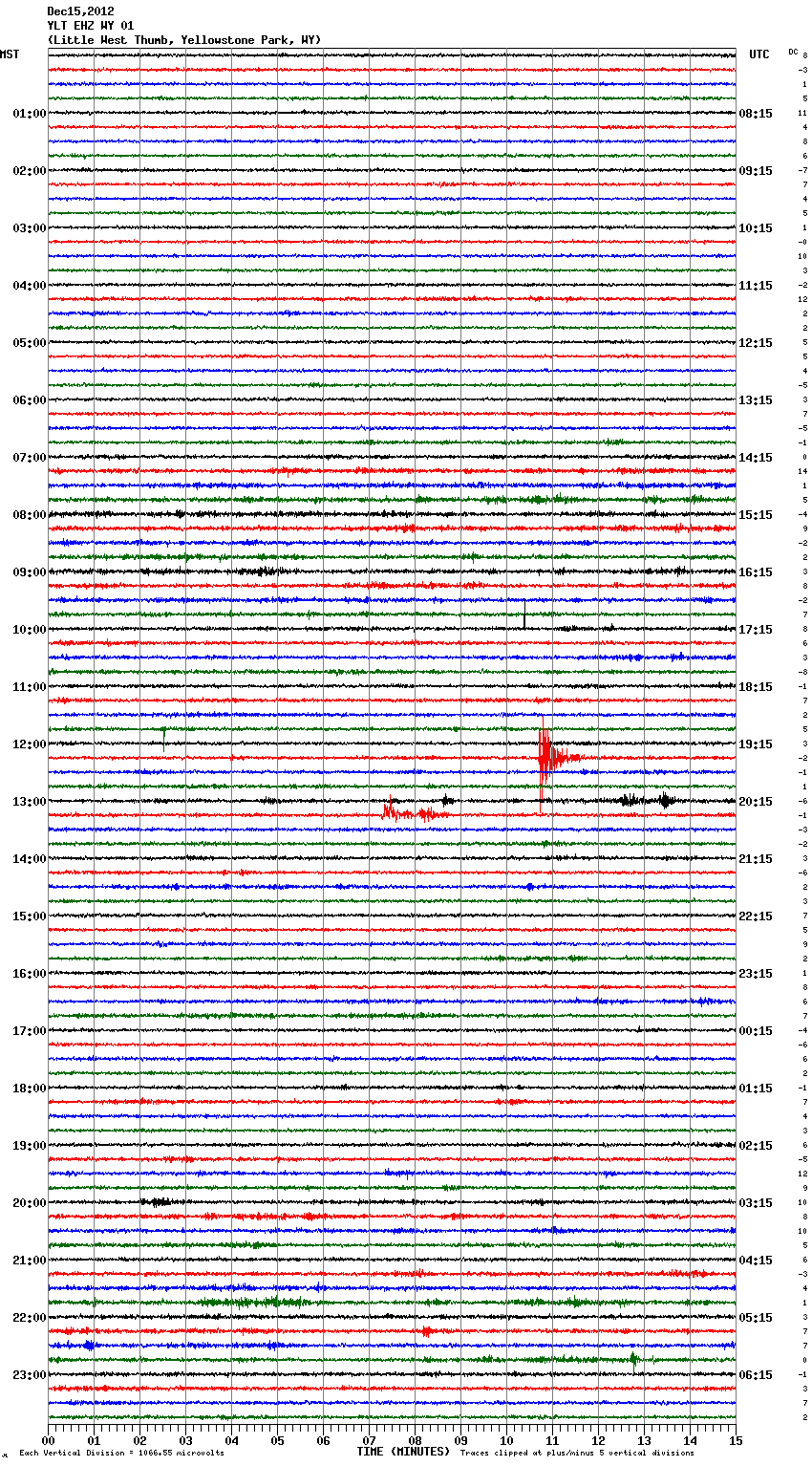Select the 07:00 MST time label

pos(30,458)
